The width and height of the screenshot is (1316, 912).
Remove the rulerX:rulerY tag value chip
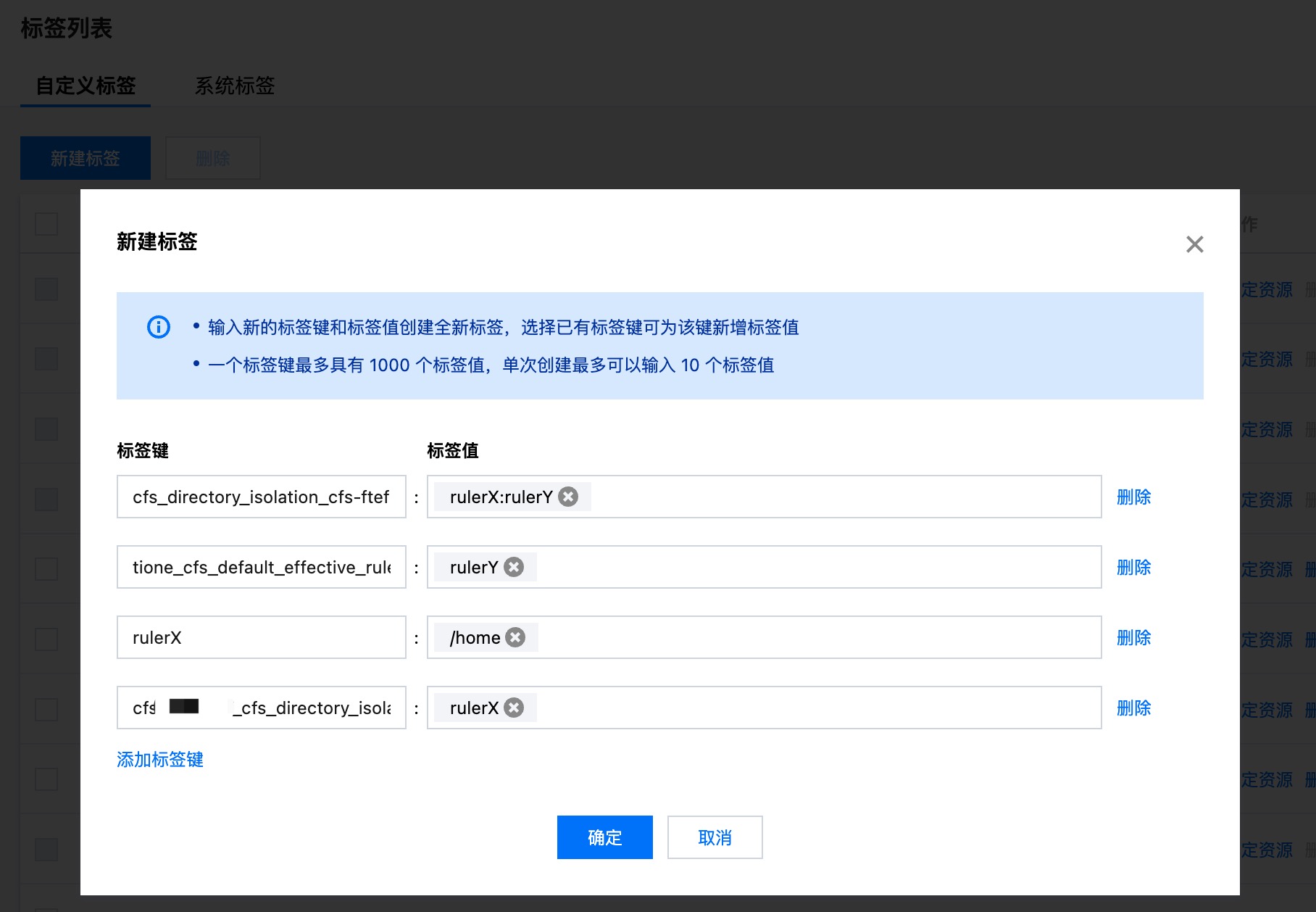(569, 497)
